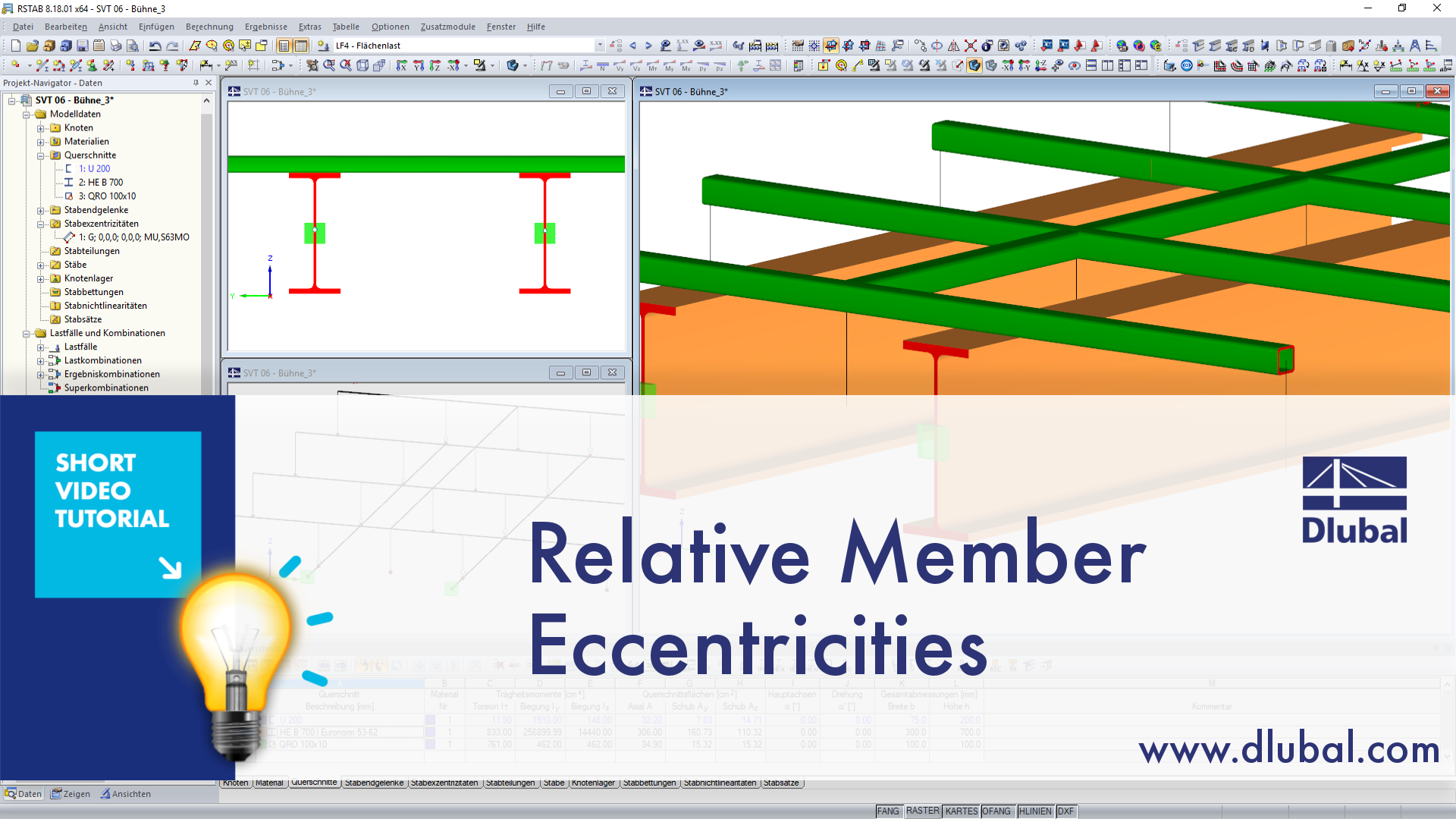Click the Undo arrow icon
Image resolution: width=1456 pixels, height=819 pixels.
[155, 46]
